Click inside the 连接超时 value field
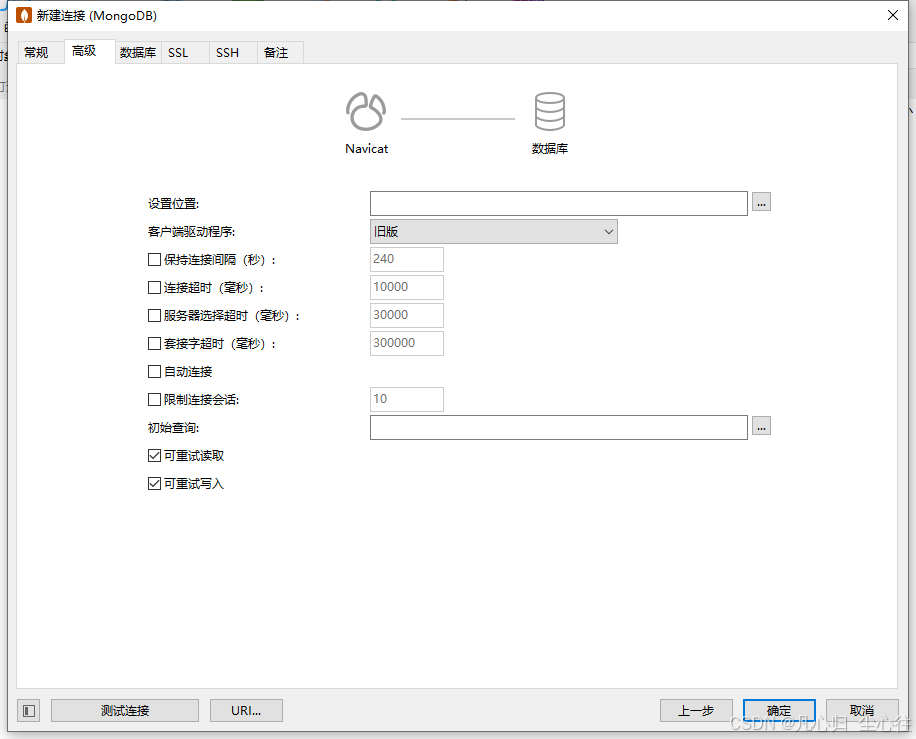Screen dimensions: 916x739 (x=406, y=287)
